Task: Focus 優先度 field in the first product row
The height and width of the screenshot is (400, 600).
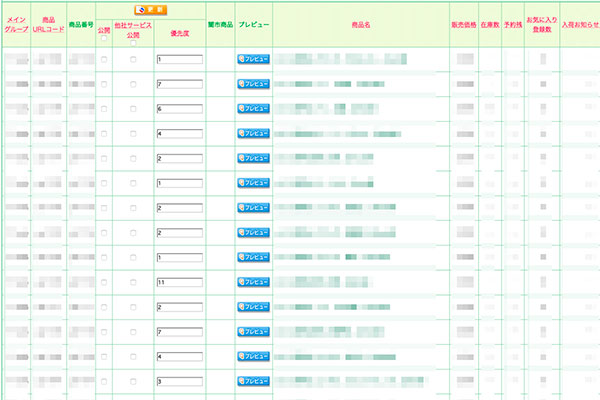Action: [x=179, y=59]
